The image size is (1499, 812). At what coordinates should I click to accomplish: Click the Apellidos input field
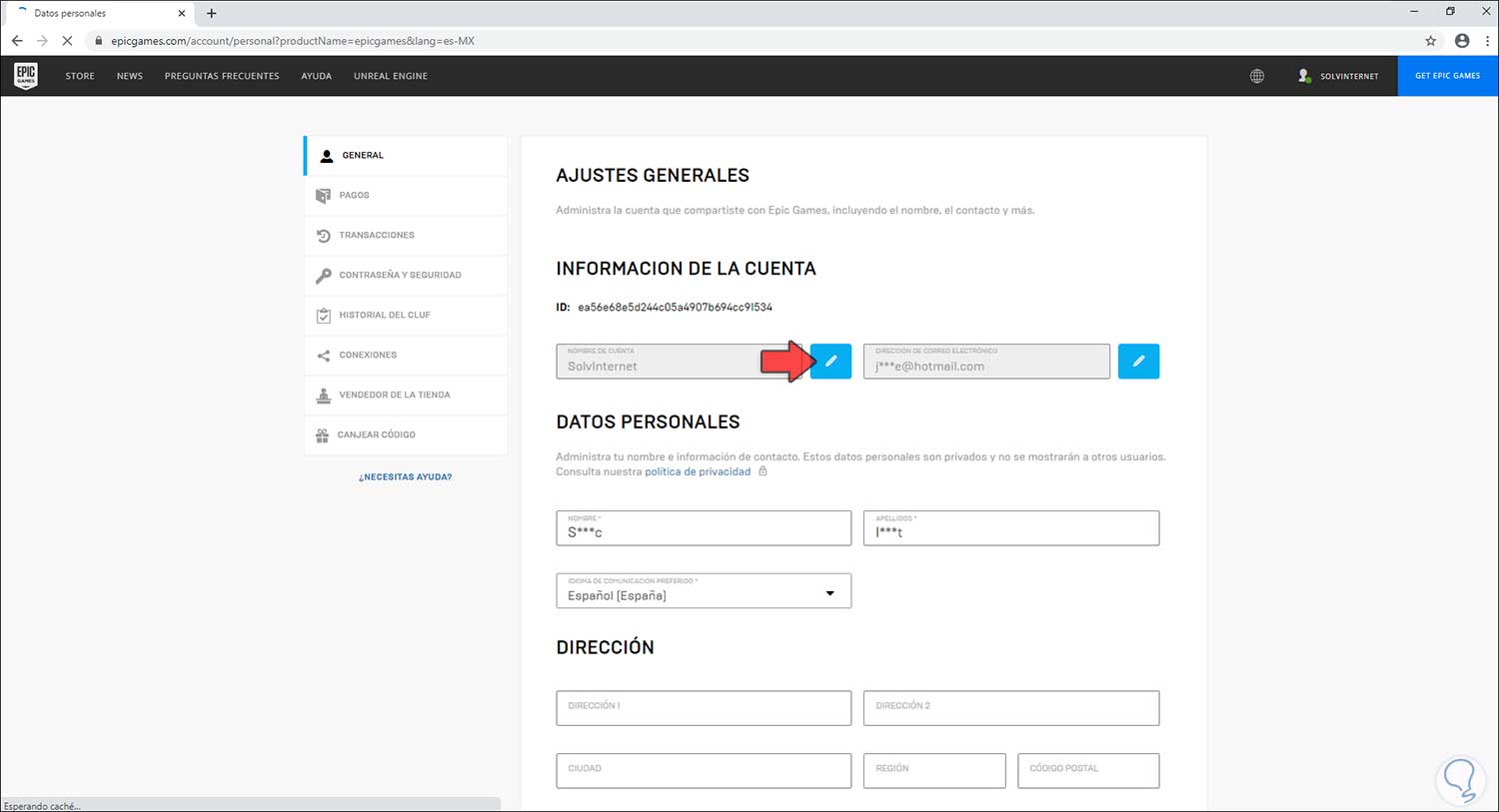[x=1011, y=528]
